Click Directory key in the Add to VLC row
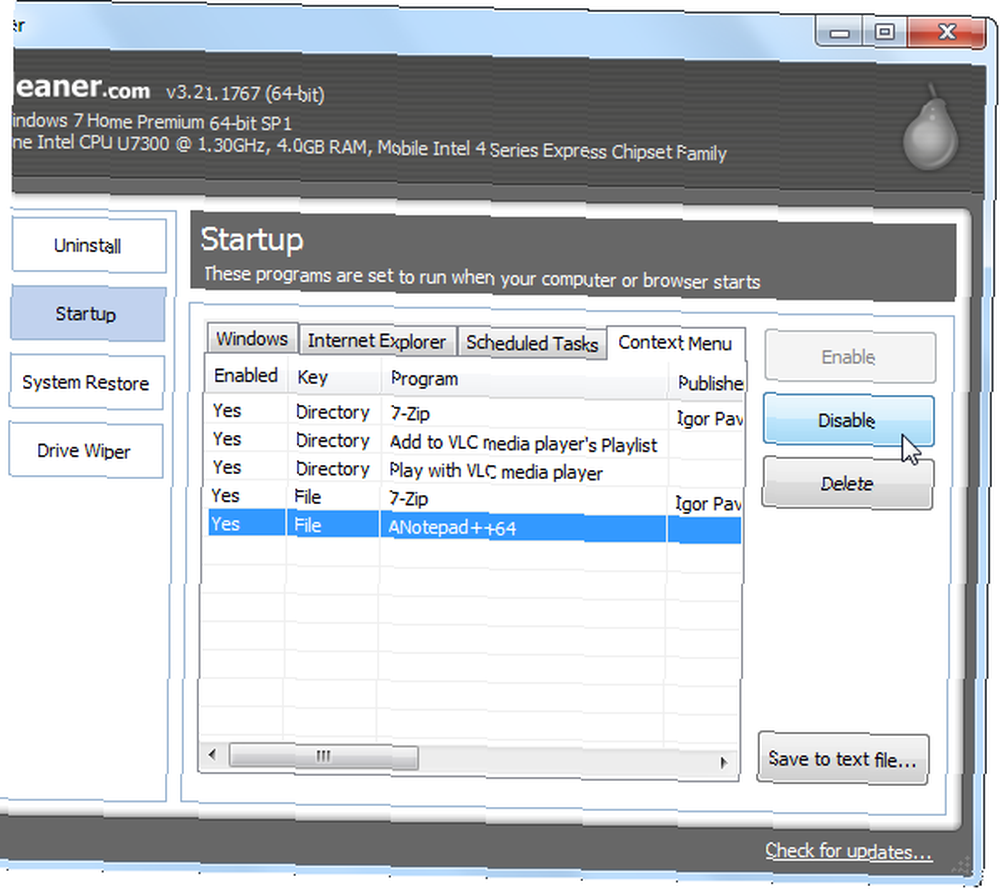The width and height of the screenshot is (1000, 889). (333, 441)
